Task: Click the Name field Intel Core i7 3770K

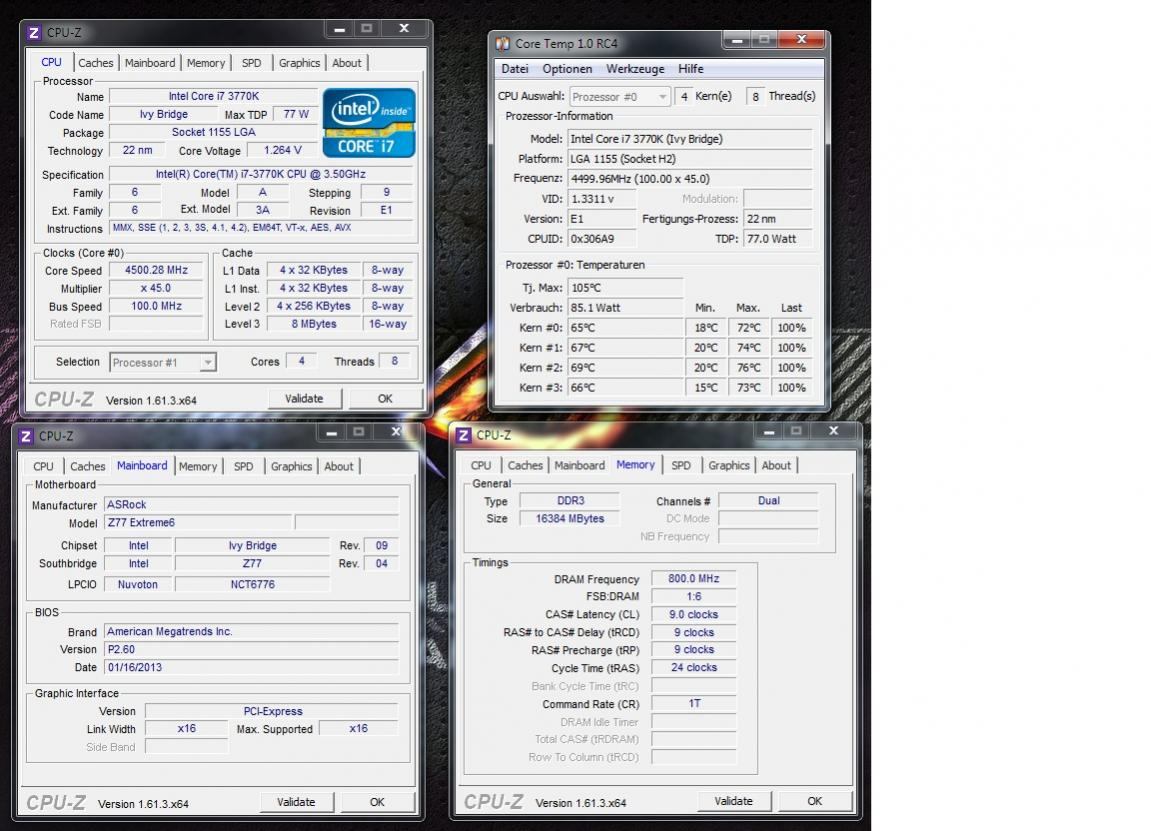Action: tap(213, 97)
